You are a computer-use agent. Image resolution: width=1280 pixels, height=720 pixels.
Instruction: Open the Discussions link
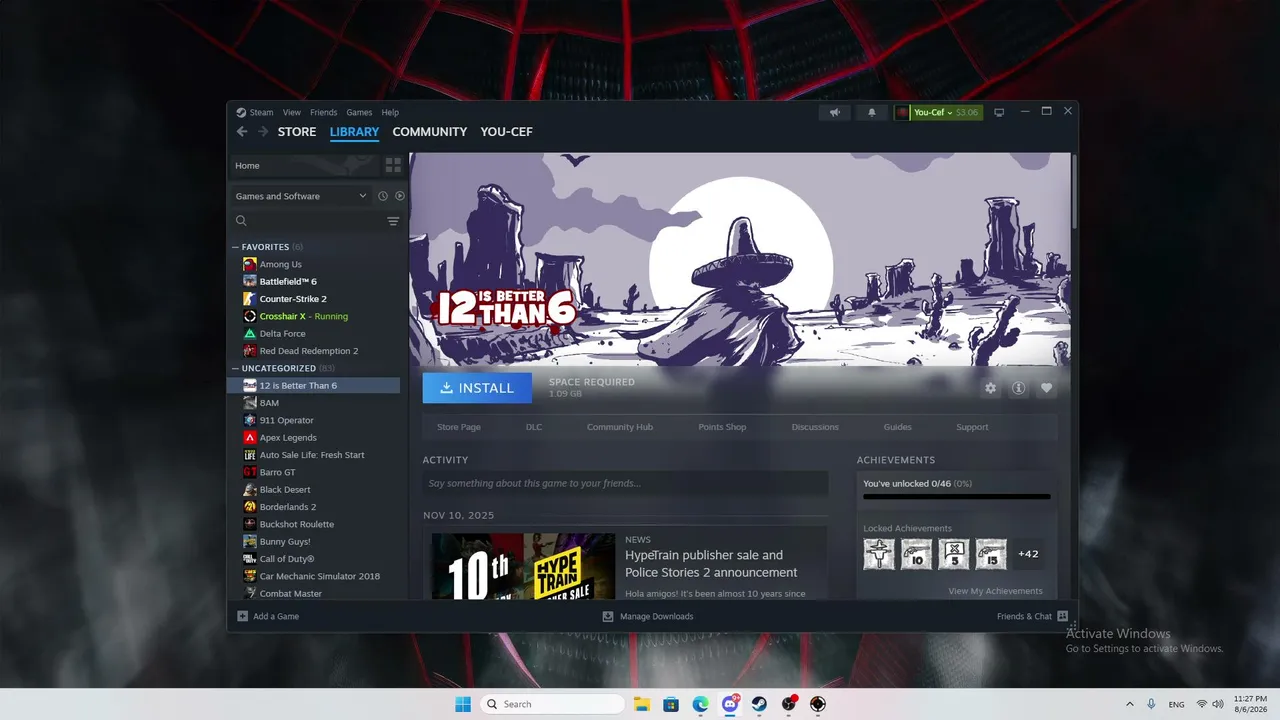point(815,427)
